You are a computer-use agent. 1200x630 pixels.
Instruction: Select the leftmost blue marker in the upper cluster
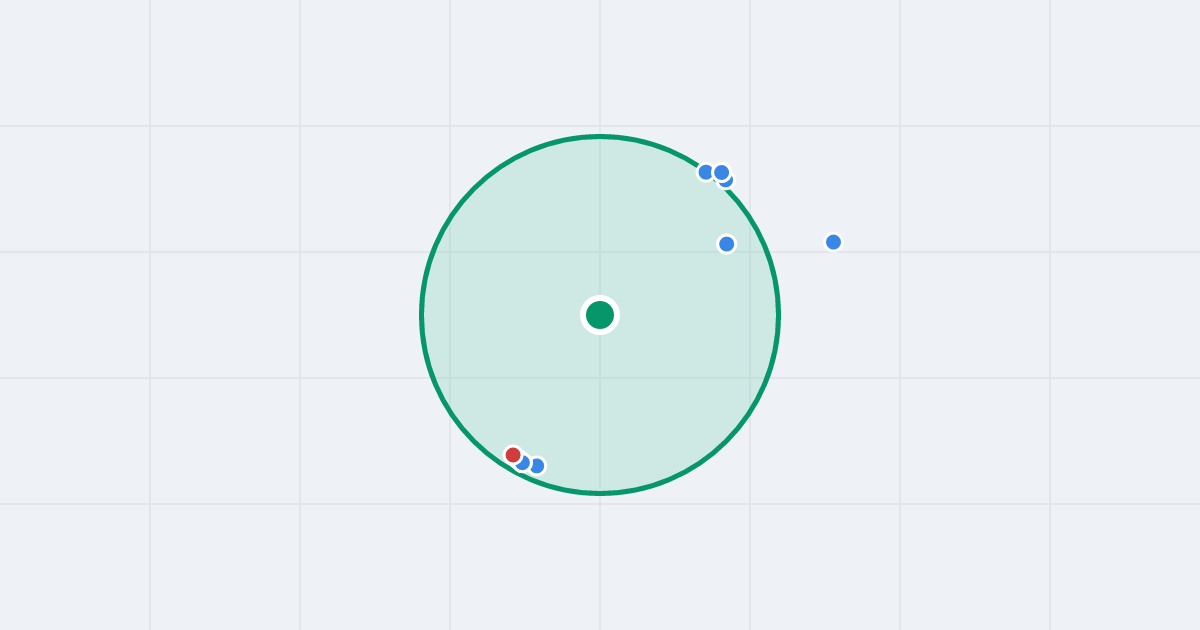pyautogui.click(x=706, y=172)
